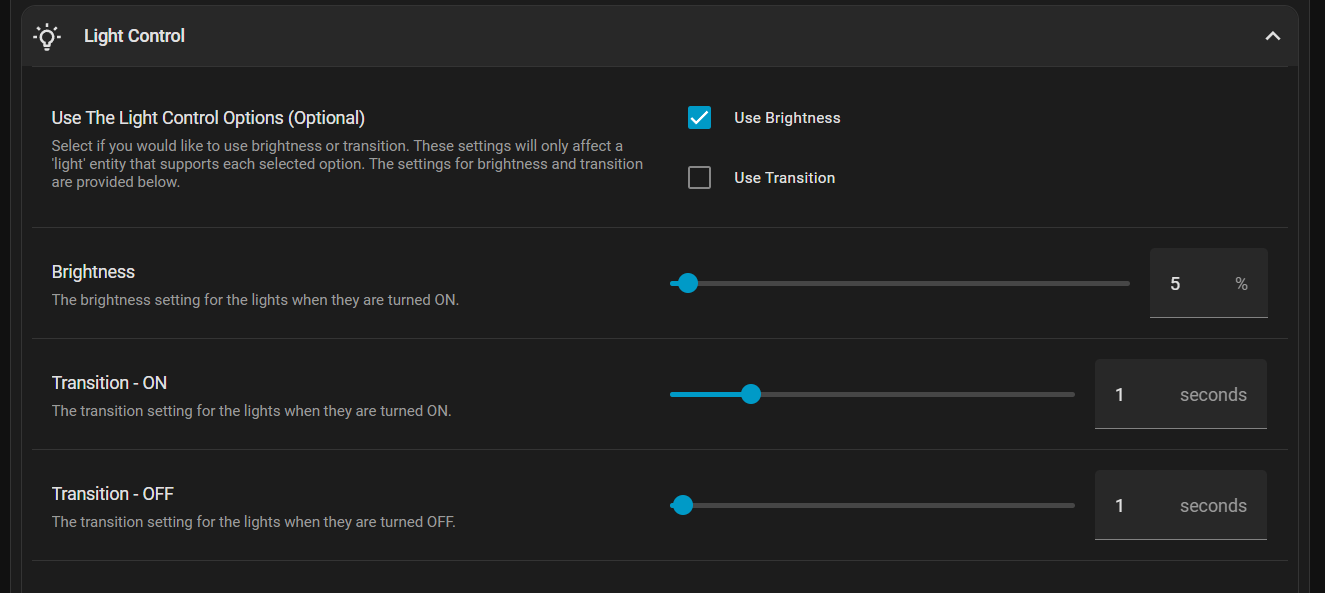Collapse the Light Control section chevron

click(1272, 36)
